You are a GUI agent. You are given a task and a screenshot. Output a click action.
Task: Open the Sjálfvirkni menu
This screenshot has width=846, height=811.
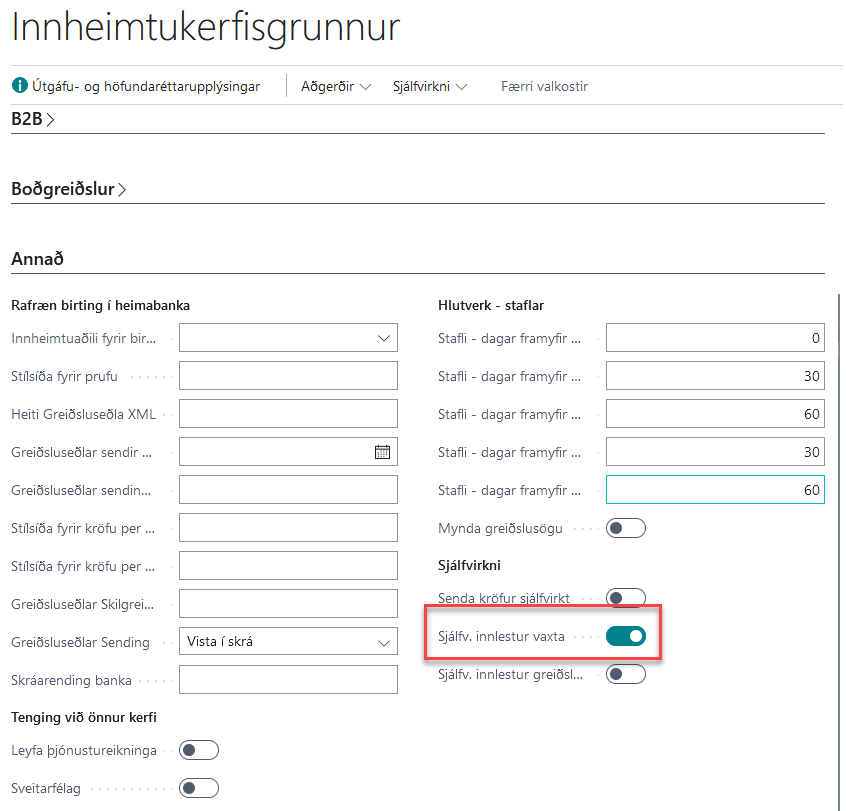coord(430,86)
